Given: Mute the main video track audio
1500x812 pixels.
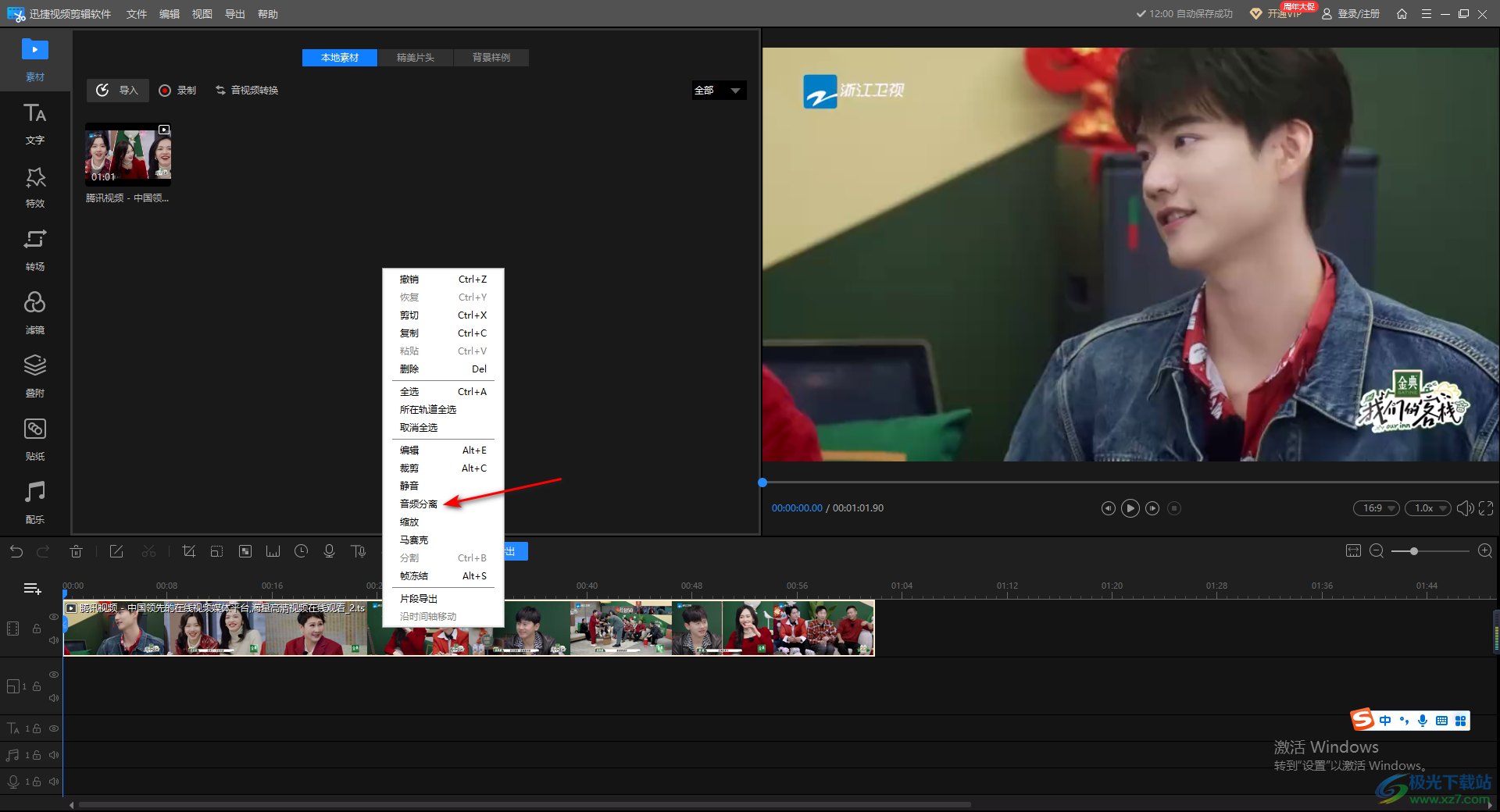Looking at the screenshot, I should [54, 640].
